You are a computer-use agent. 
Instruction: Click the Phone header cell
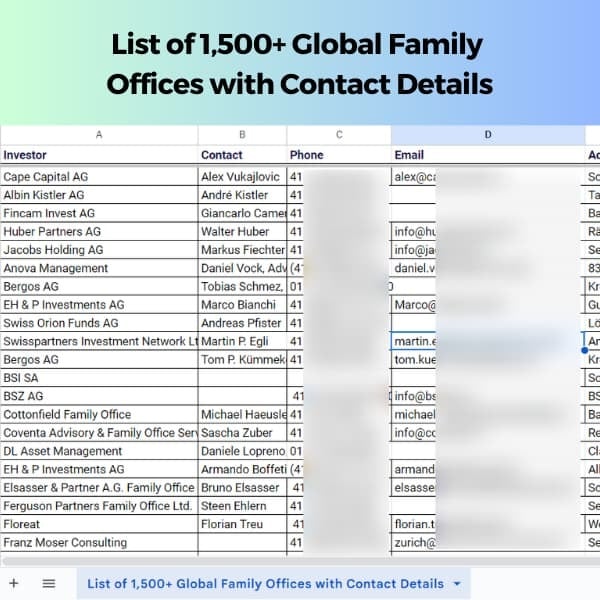339,155
